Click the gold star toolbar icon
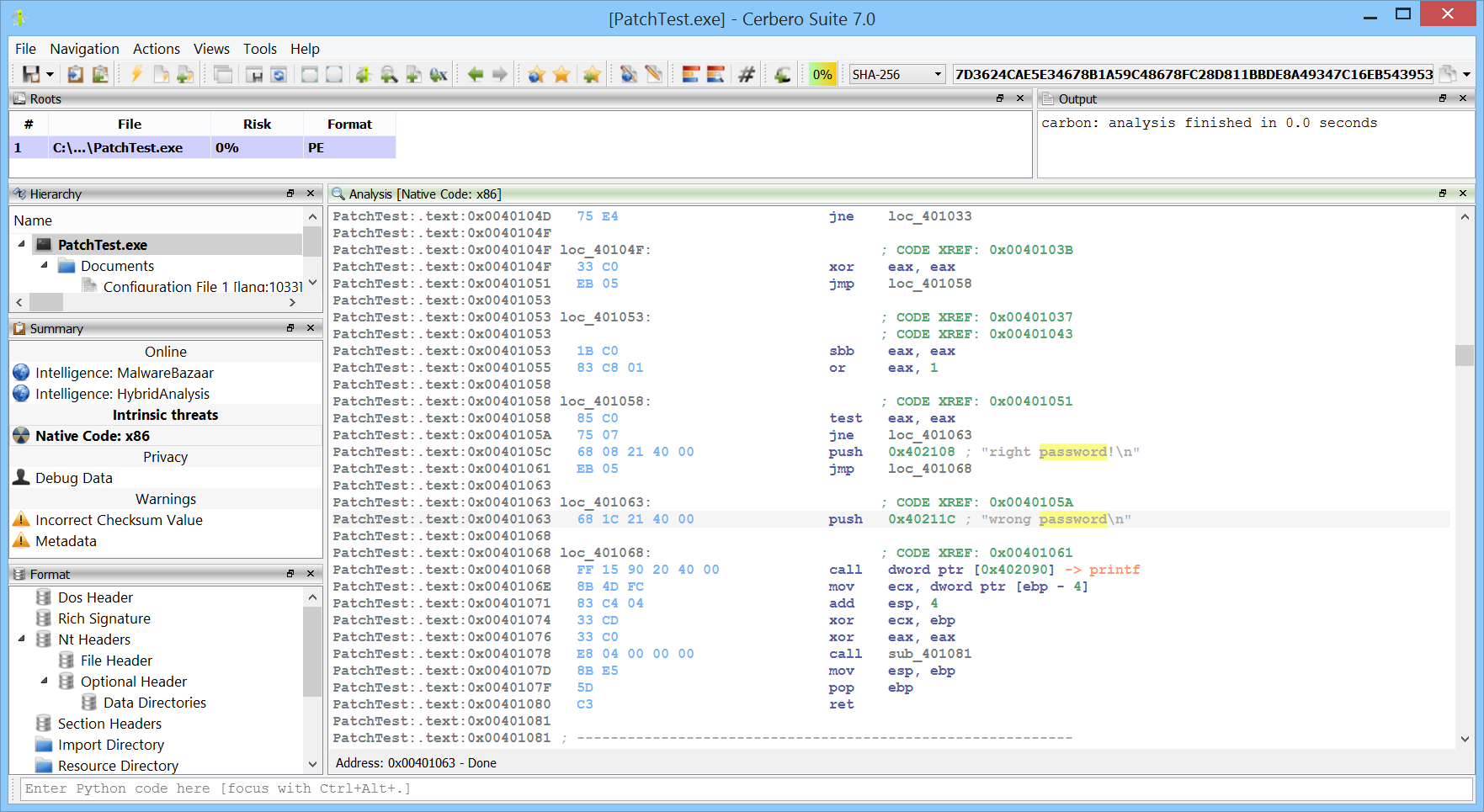This screenshot has height=812, width=1484. pyautogui.click(x=561, y=75)
